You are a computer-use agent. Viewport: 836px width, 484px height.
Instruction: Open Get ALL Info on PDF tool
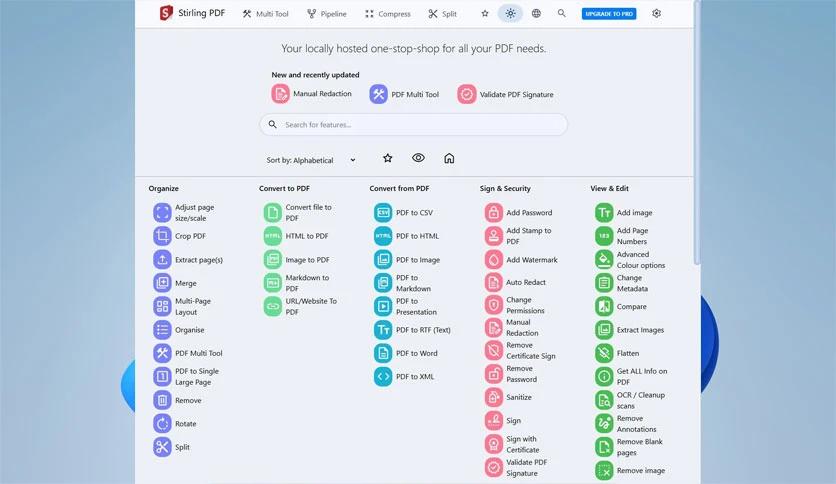point(631,376)
